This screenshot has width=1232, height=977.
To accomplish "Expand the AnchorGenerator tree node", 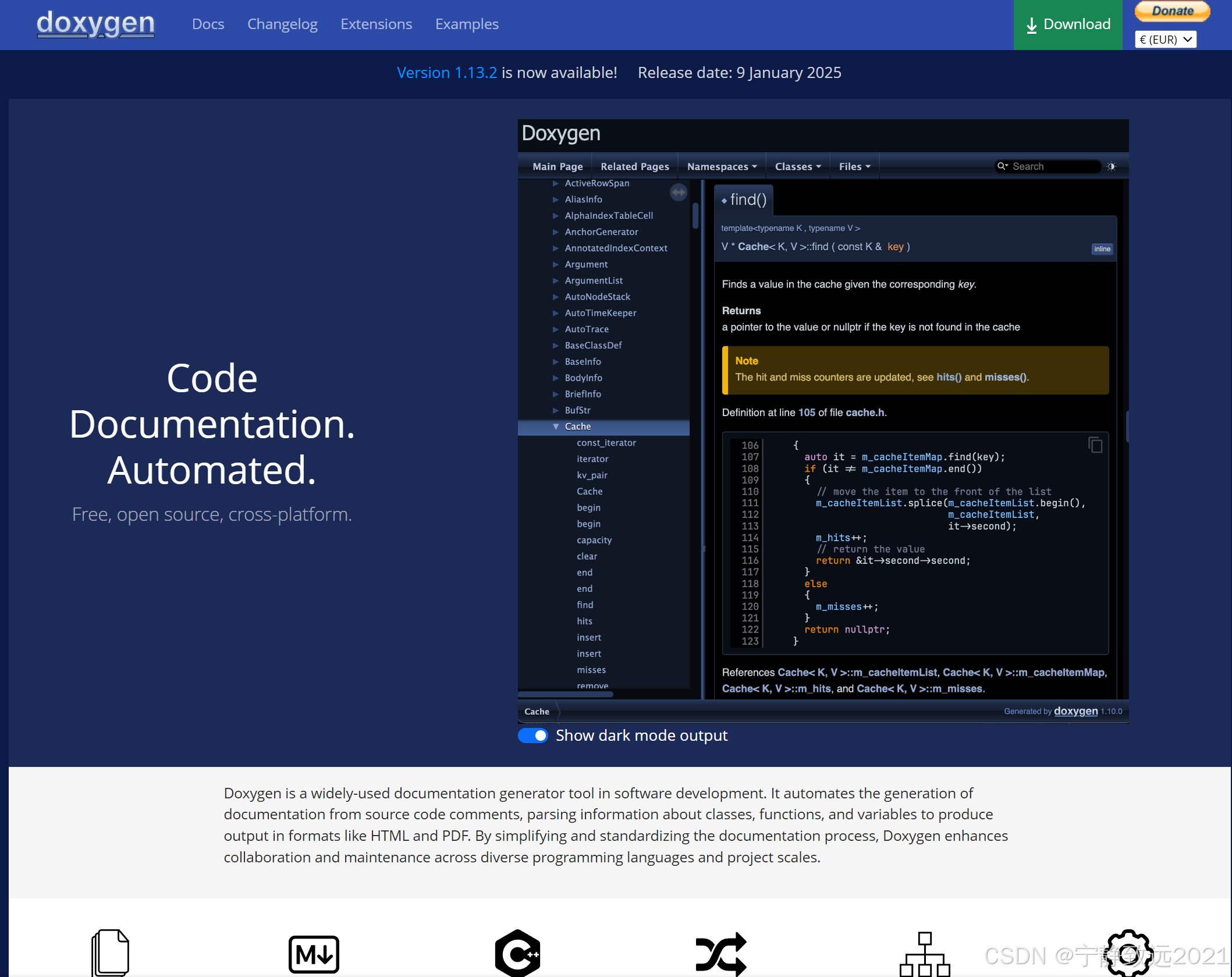I will coord(555,232).
